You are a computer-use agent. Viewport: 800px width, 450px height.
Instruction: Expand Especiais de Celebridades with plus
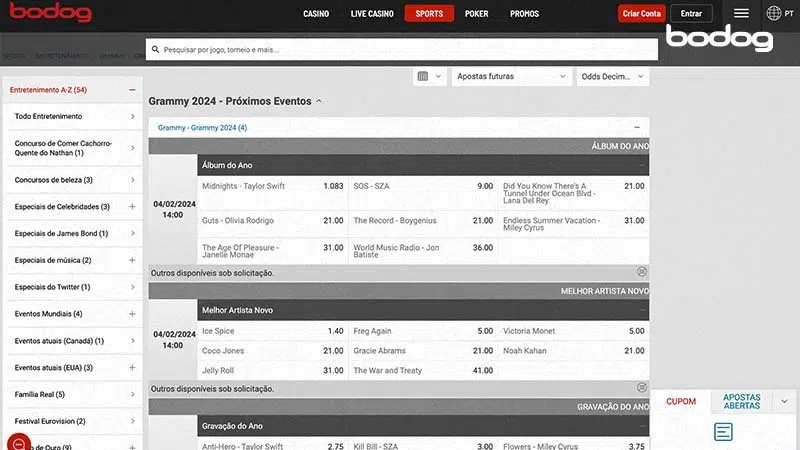pos(132,206)
